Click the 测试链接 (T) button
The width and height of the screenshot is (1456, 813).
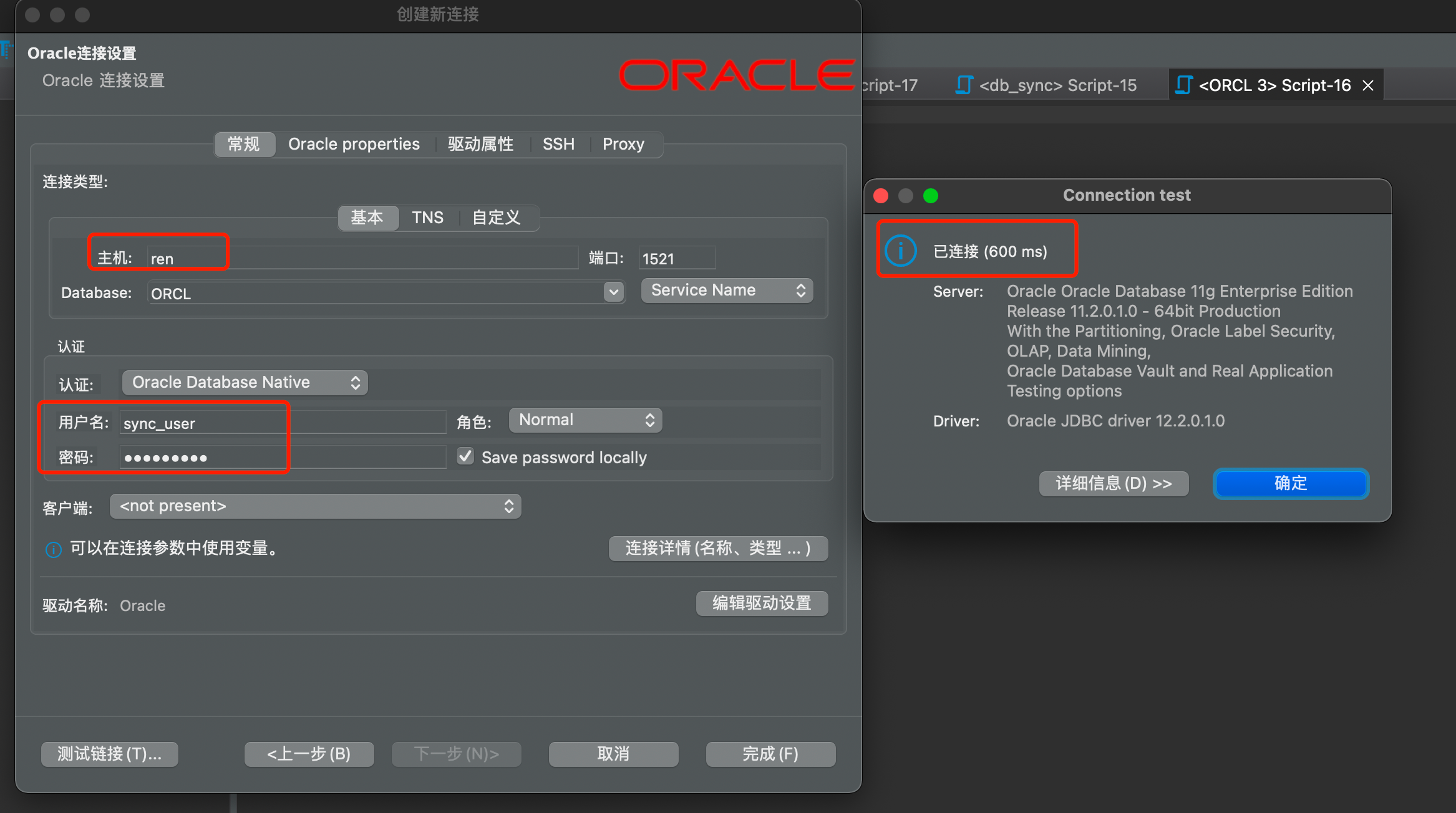pyautogui.click(x=110, y=754)
